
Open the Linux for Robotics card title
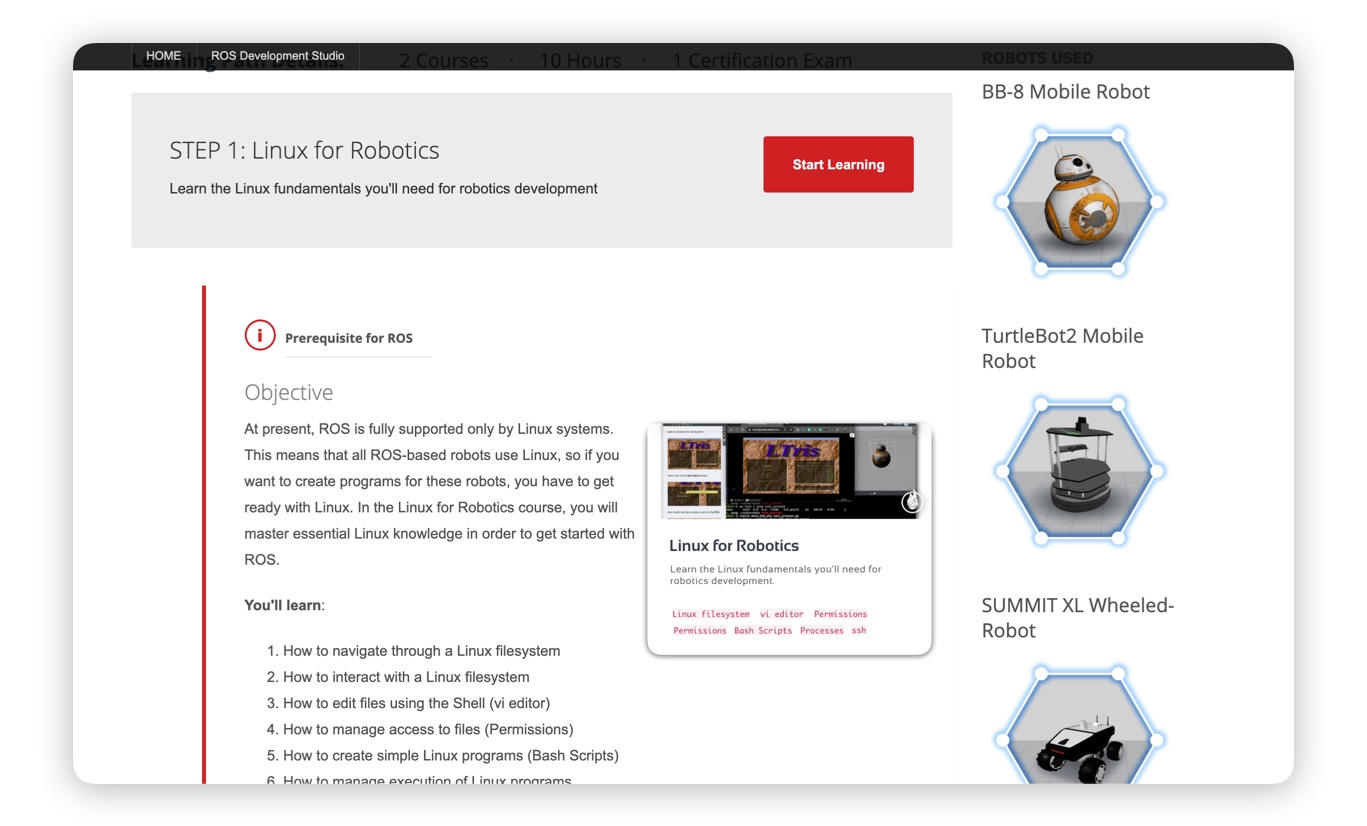(x=734, y=545)
